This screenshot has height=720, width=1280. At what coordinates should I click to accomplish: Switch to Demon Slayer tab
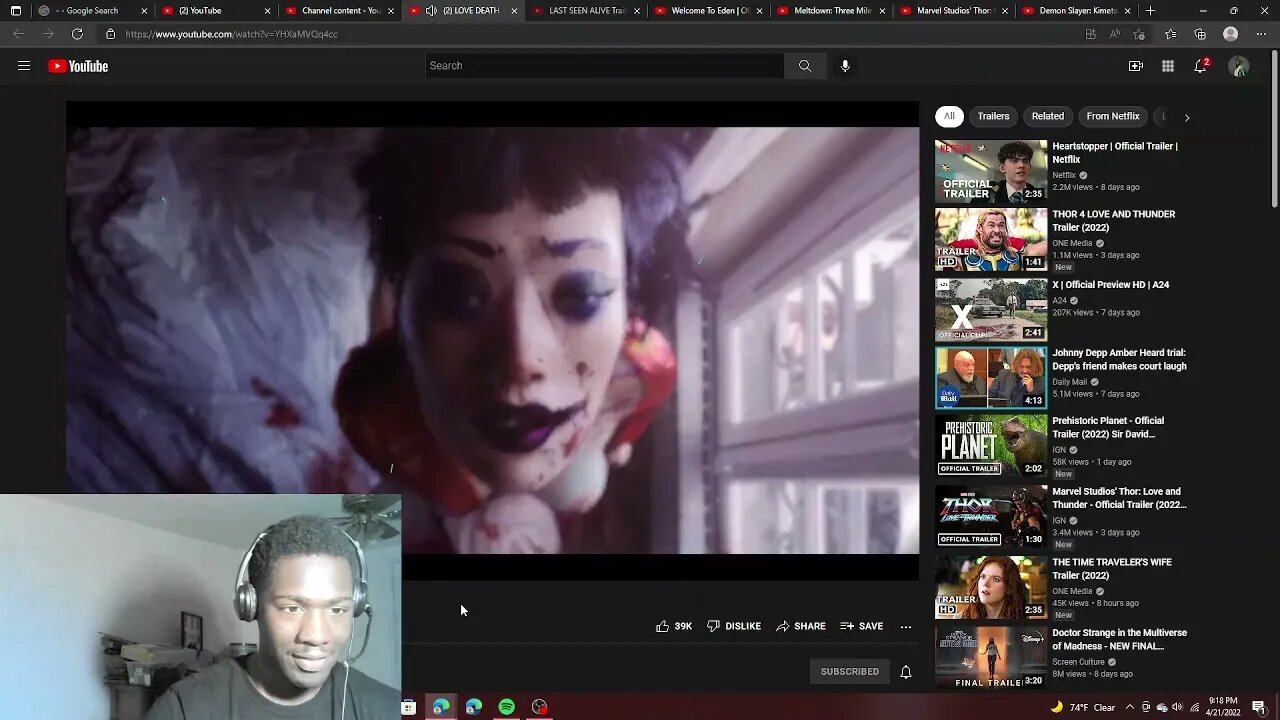point(1079,11)
